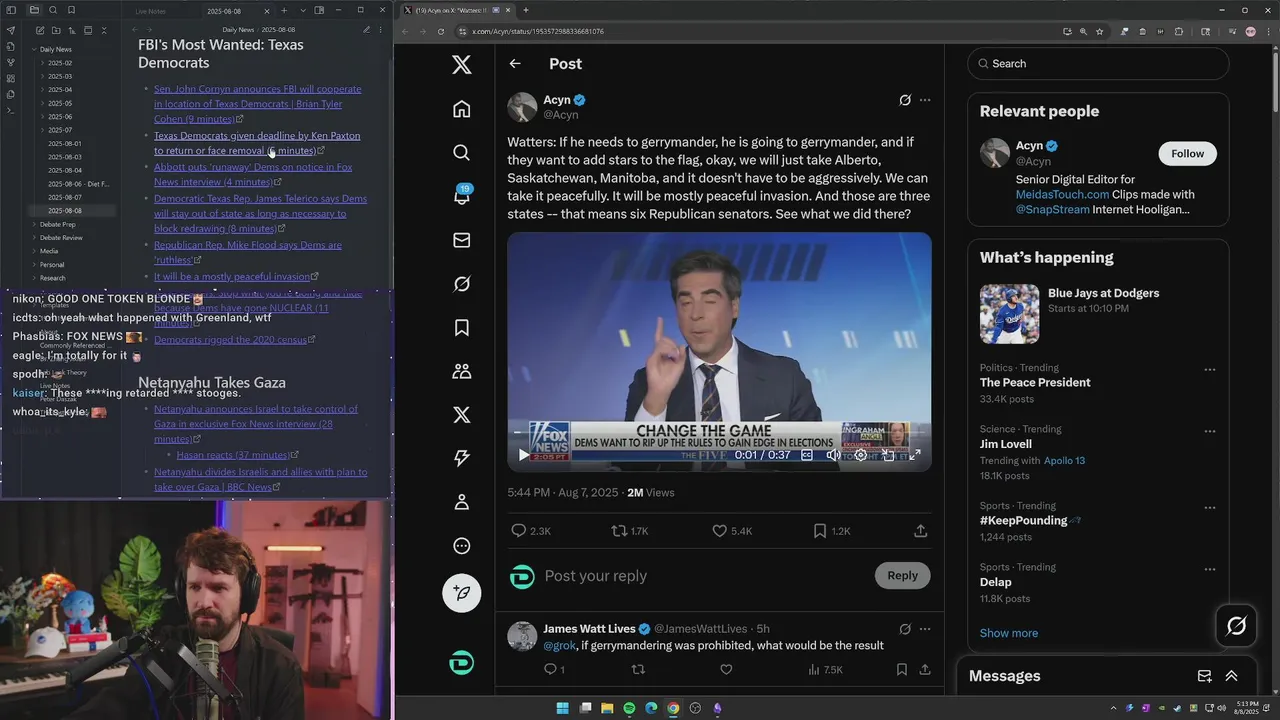The height and width of the screenshot is (720, 1280).
Task: Open the Apollo 13 trending link
Action: (1064, 461)
